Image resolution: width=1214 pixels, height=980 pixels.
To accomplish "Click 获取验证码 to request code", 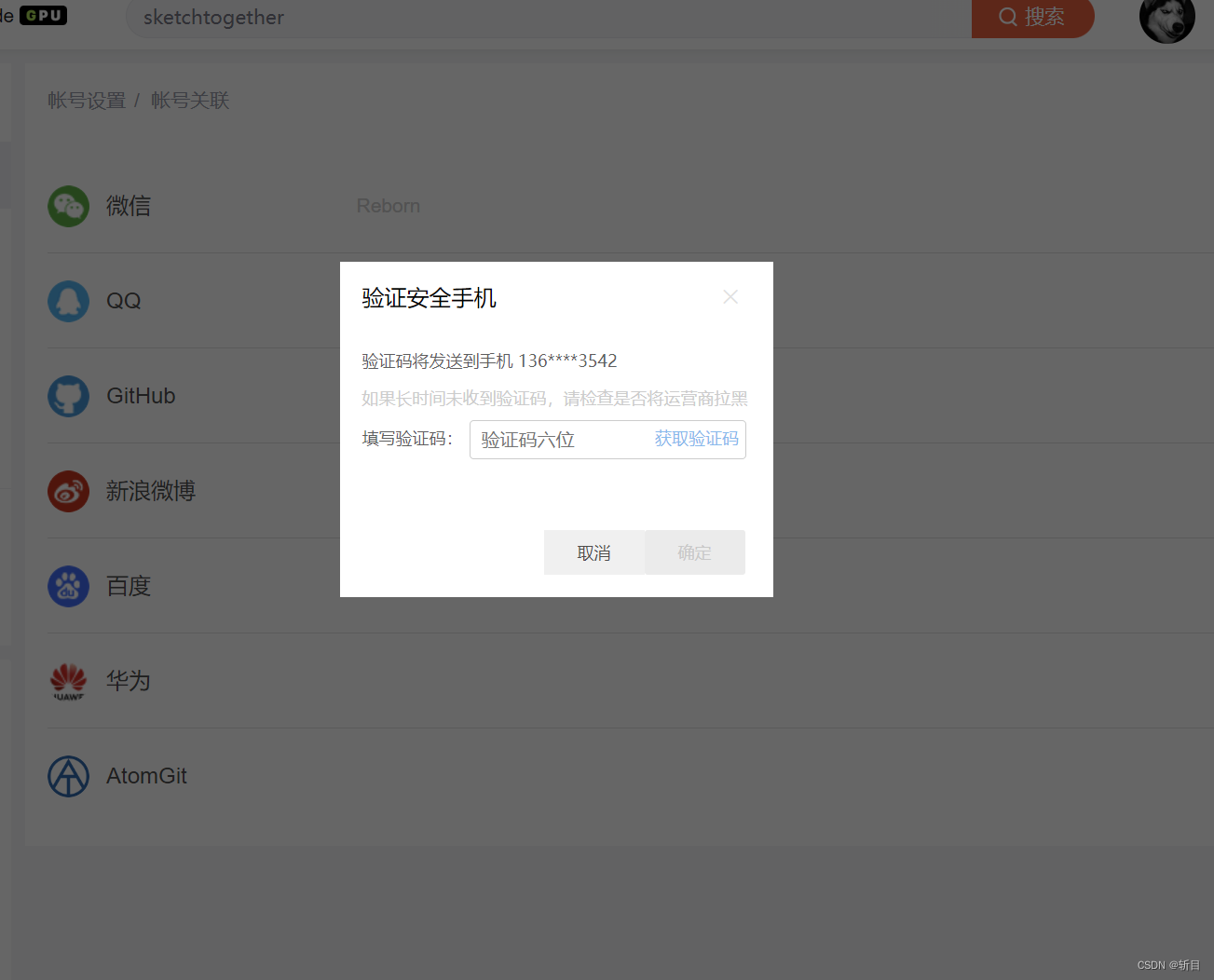I will pyautogui.click(x=695, y=439).
